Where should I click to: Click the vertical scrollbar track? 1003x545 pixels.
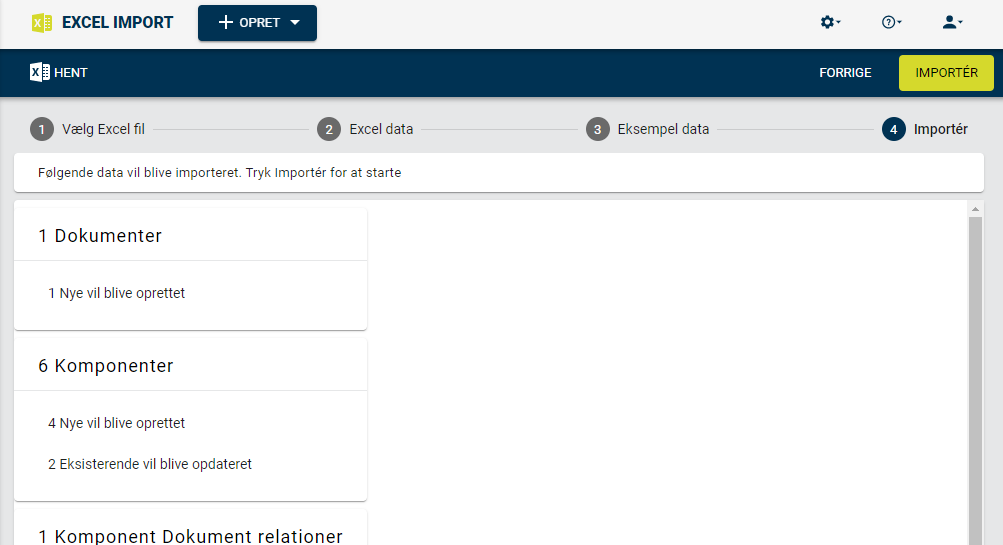pos(975,381)
